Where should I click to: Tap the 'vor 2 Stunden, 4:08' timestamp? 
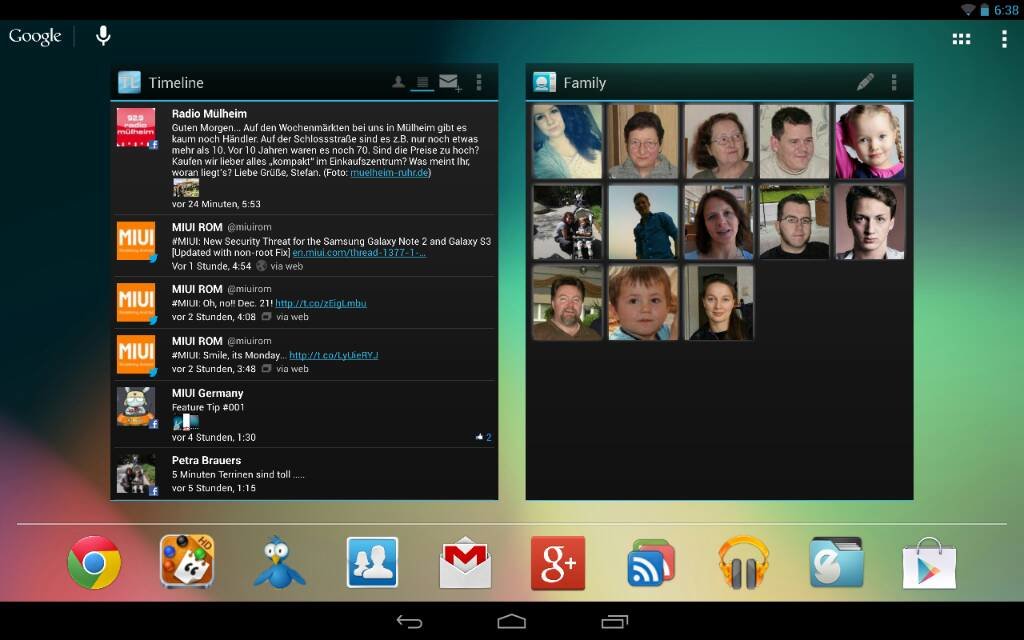[x=214, y=317]
